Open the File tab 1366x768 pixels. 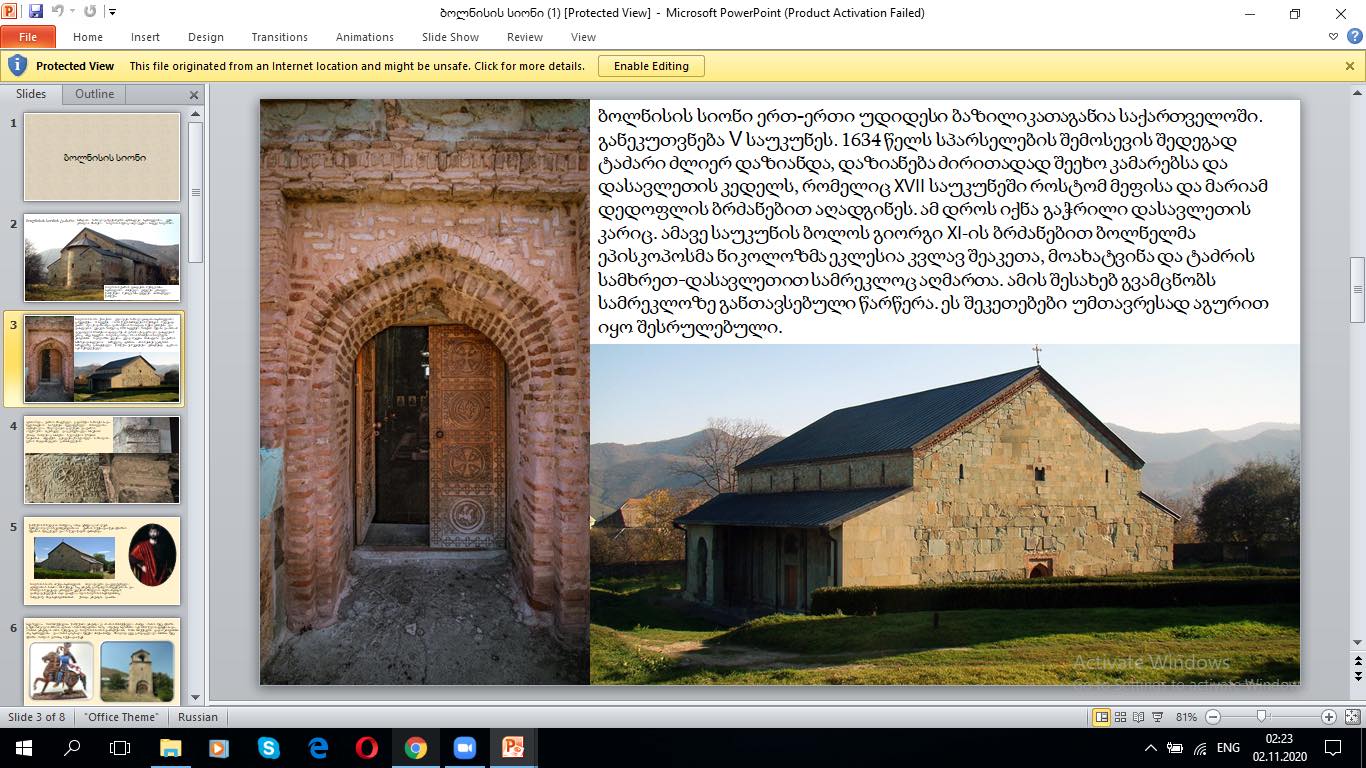tap(27, 37)
